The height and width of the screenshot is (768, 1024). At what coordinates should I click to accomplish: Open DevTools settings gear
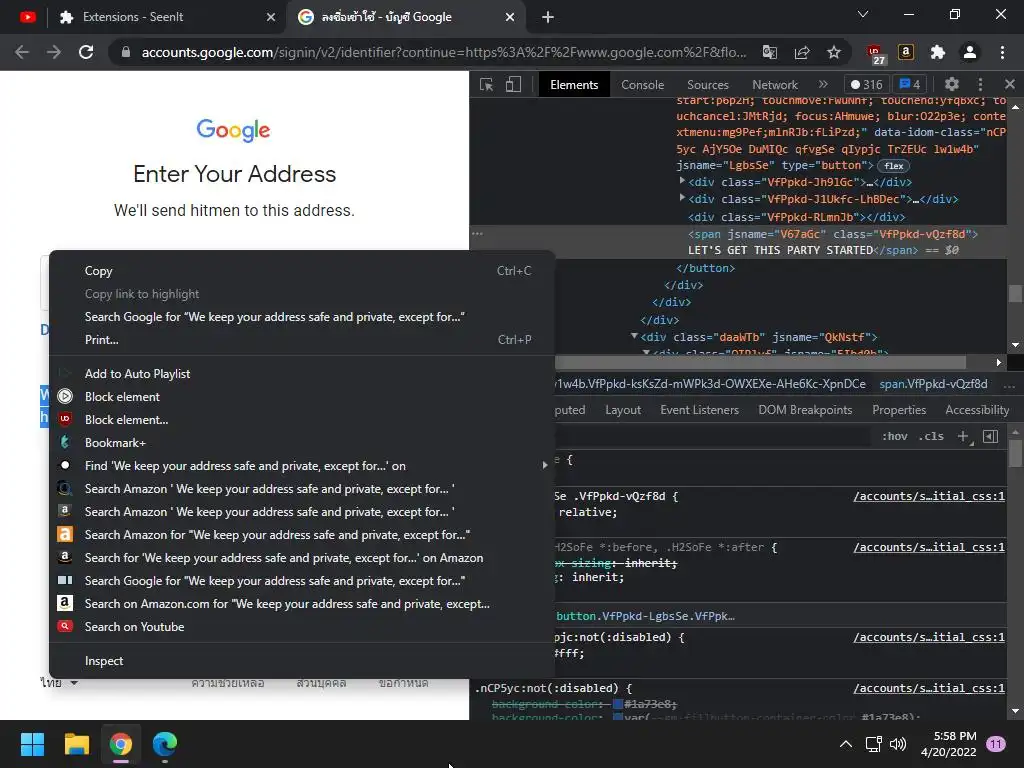(952, 84)
